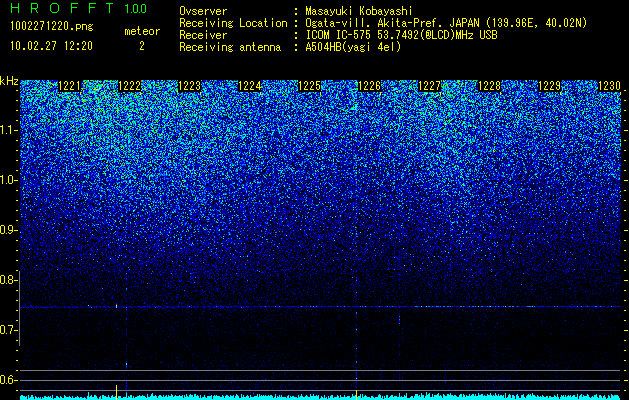Click the ICOM IC-575 receiver details
629x400 pixels.
(401, 35)
